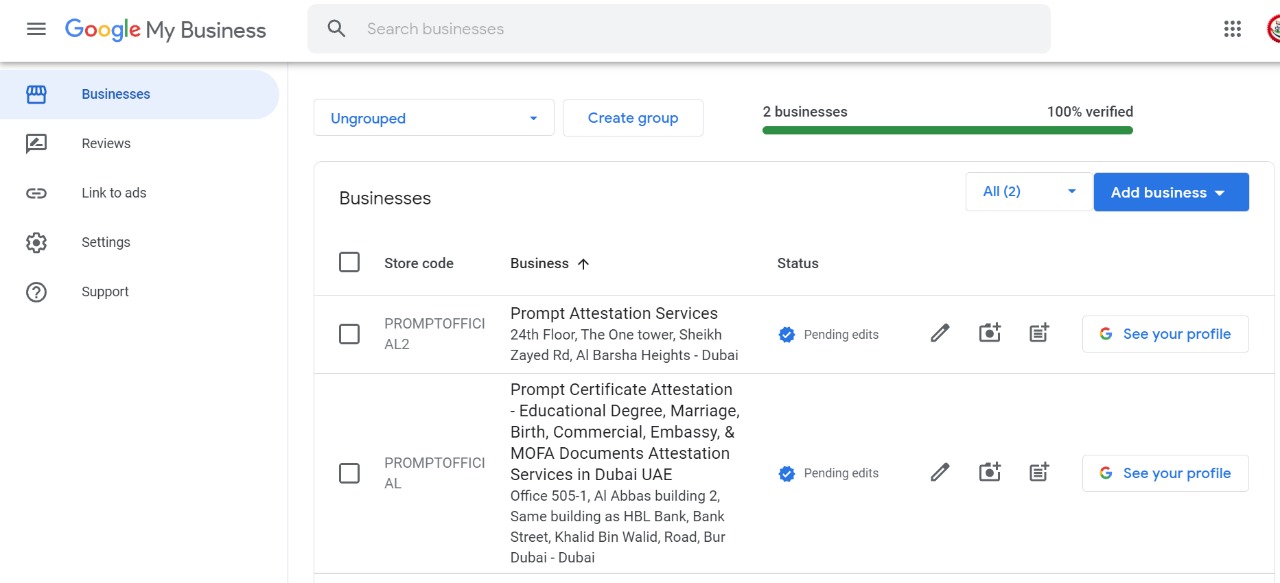The image size is (1280, 583).
Task: Click the Search businesses field
Action: pos(679,29)
